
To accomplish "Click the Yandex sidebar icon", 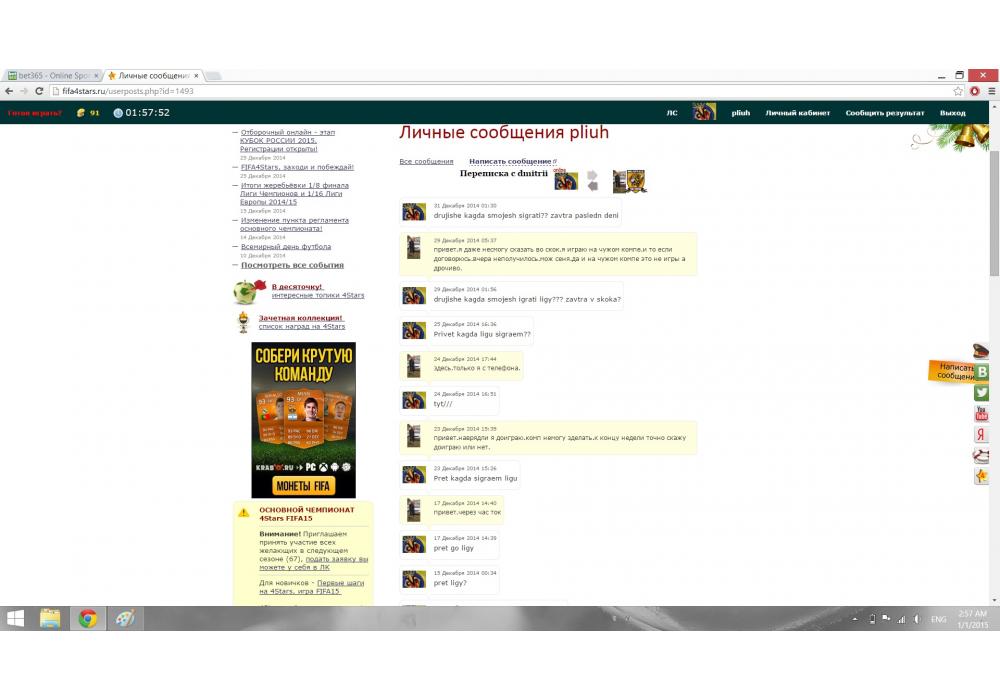I will (982, 435).
